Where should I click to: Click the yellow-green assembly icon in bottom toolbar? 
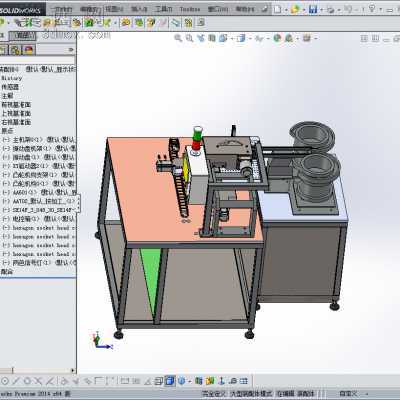coord(210,381)
